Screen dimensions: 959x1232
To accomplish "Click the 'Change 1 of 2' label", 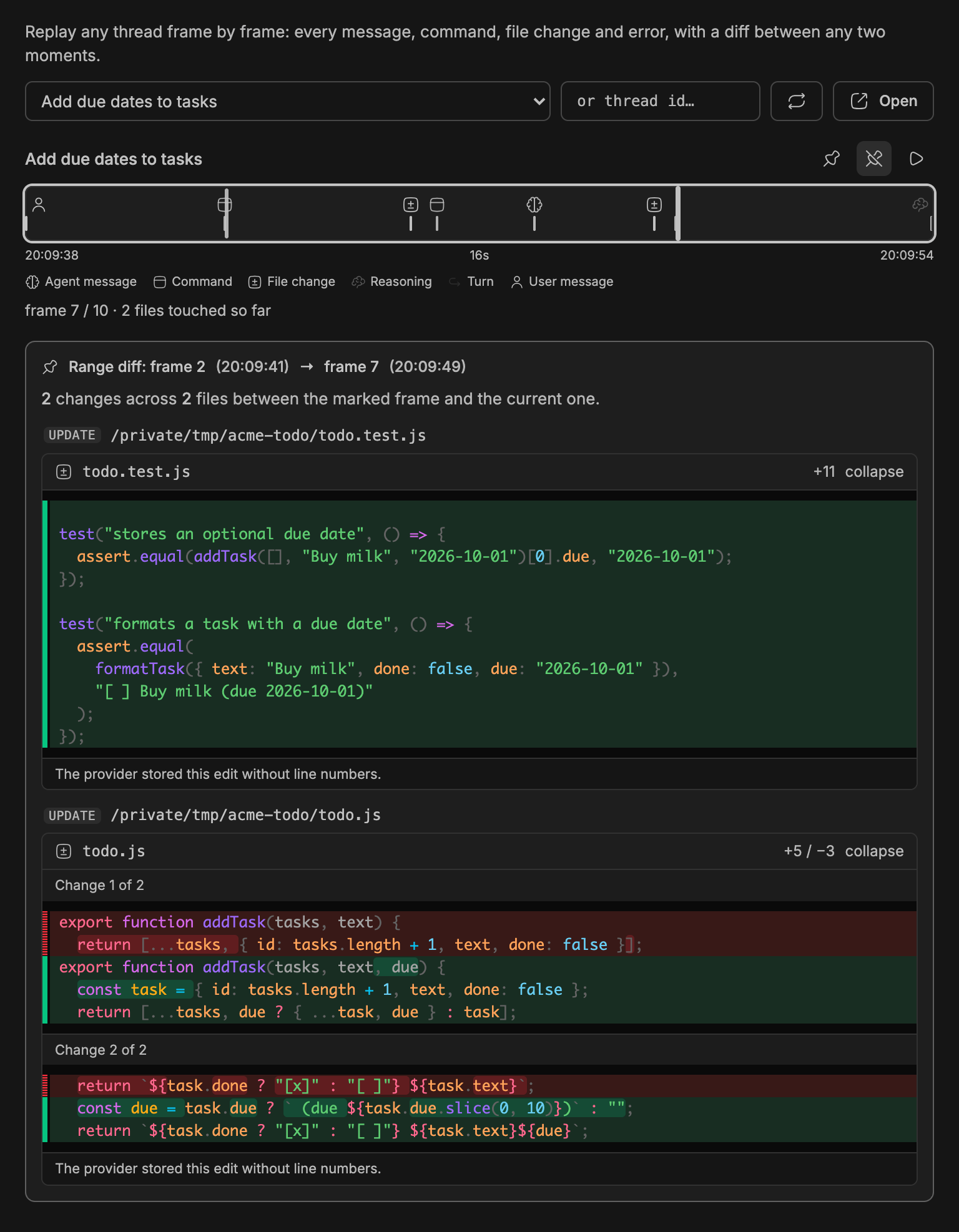I will [x=99, y=885].
